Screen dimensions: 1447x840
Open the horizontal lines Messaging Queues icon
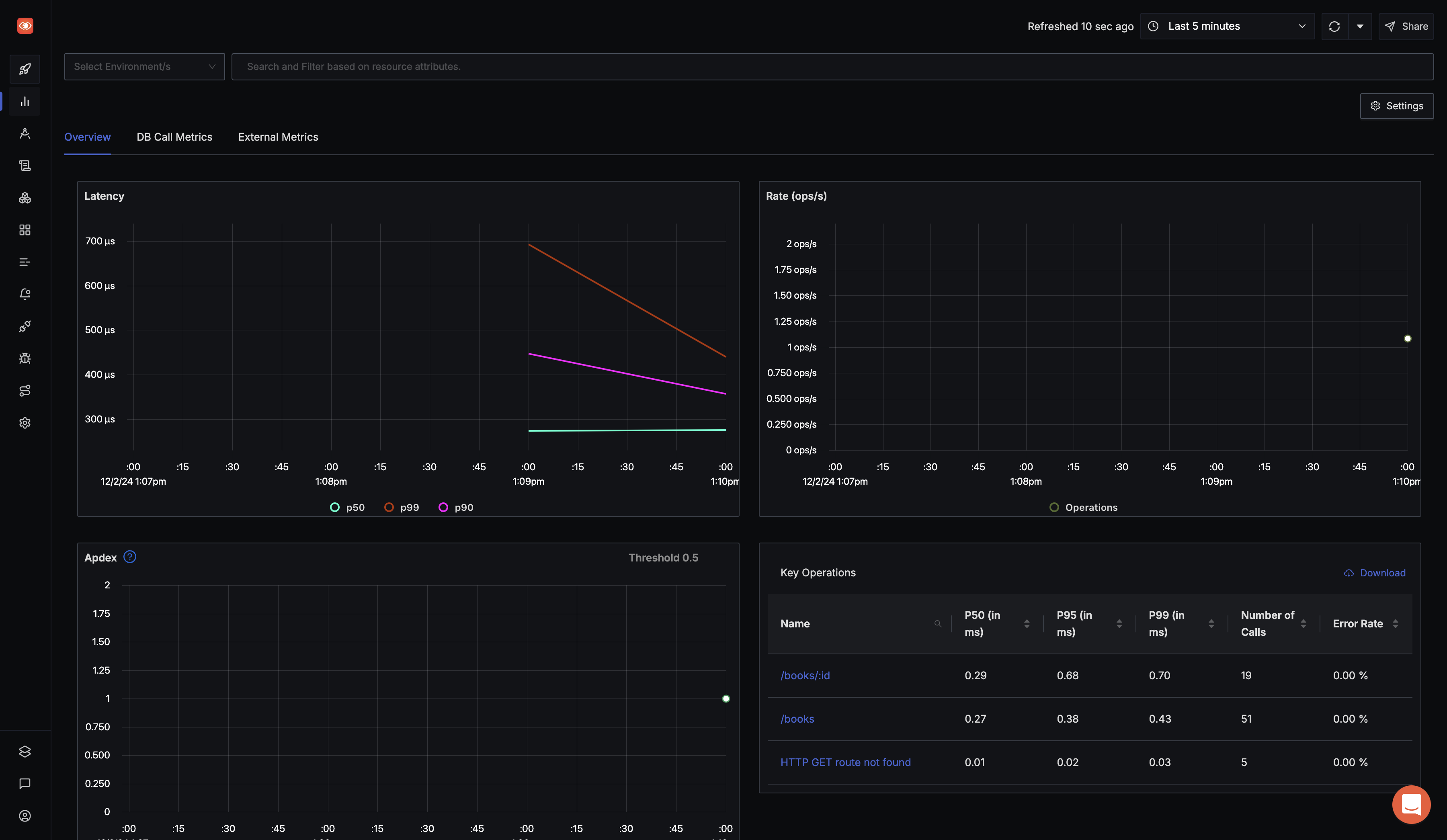click(25, 262)
